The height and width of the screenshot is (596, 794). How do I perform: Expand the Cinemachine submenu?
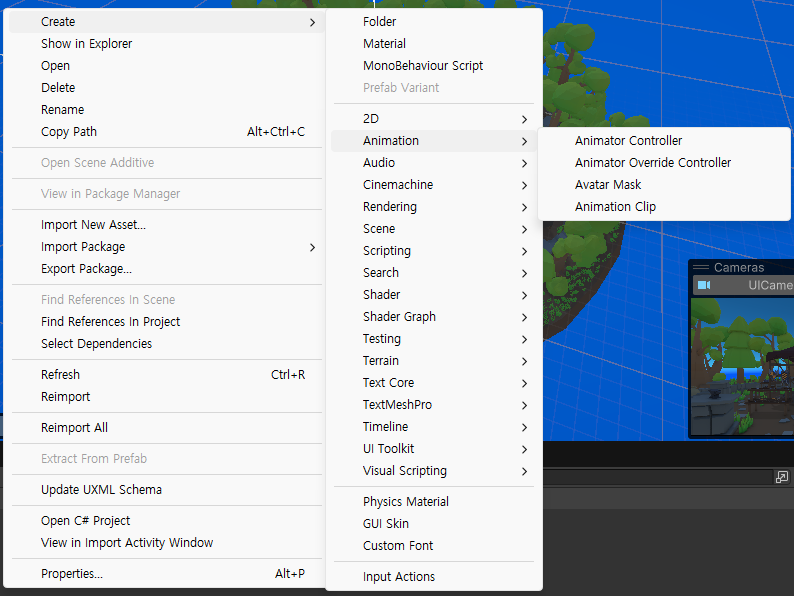pos(434,185)
